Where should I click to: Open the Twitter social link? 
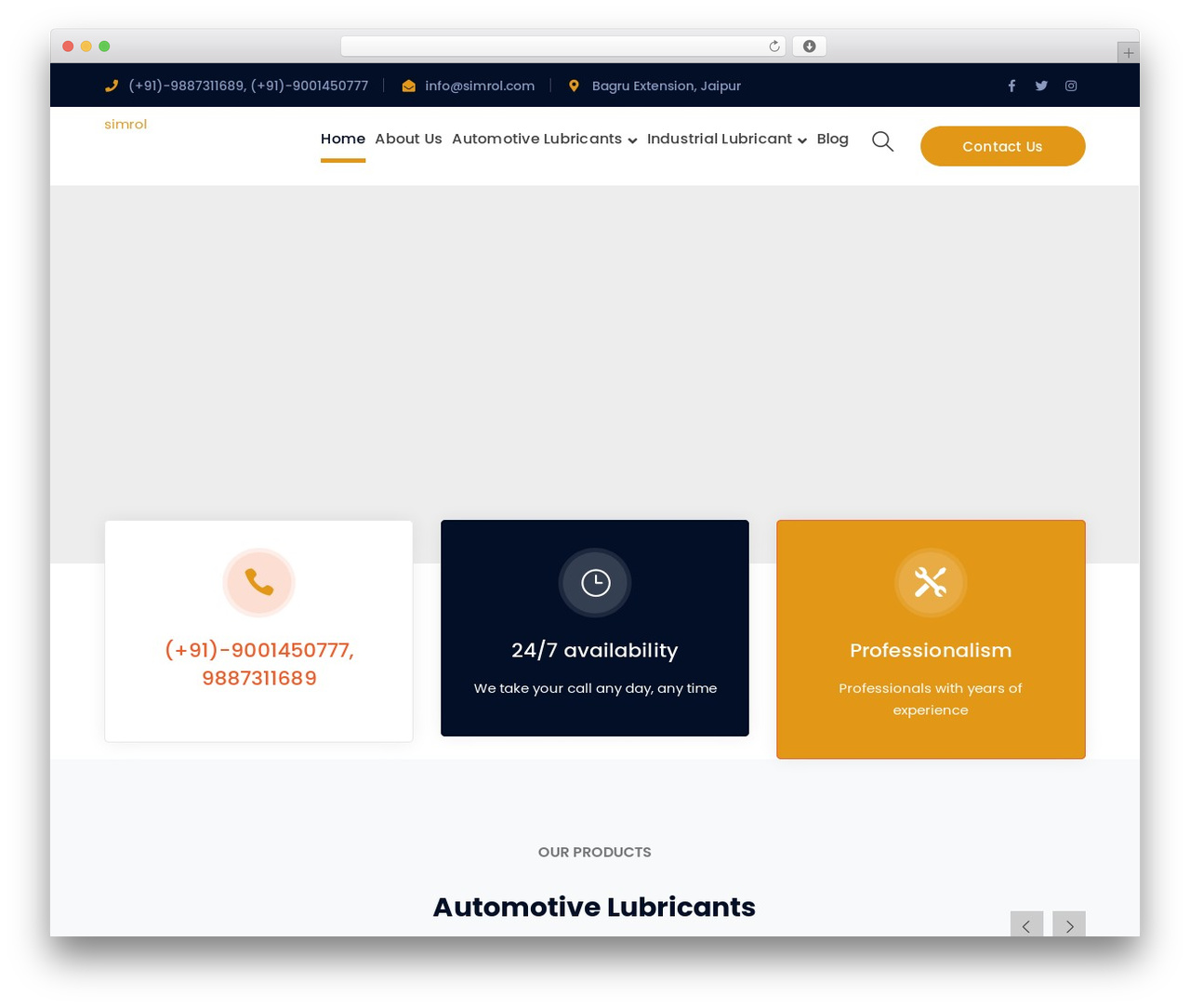click(x=1041, y=86)
